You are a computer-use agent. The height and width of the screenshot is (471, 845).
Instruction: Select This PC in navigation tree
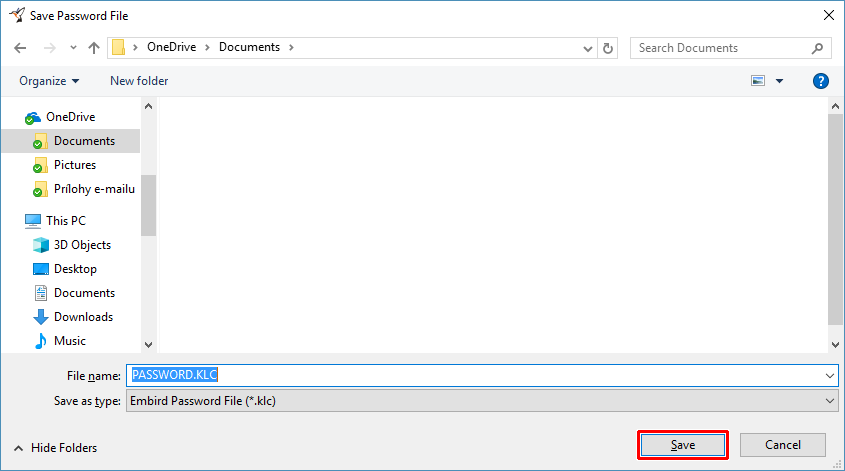pyautogui.click(x=66, y=221)
